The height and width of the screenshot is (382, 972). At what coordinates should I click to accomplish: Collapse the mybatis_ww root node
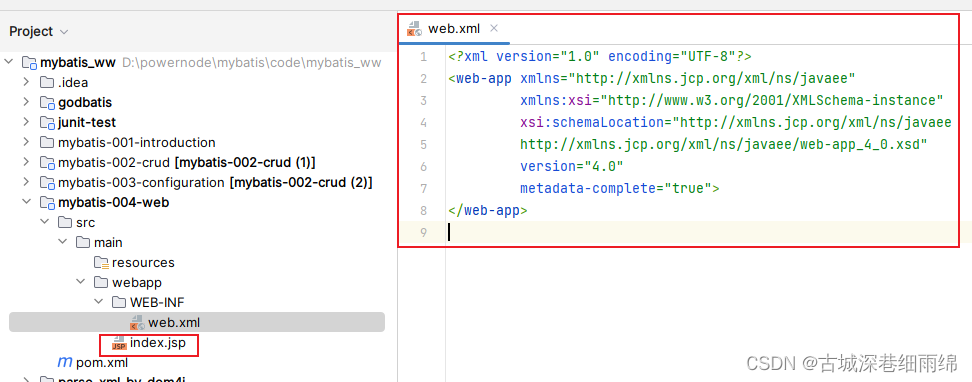point(9,63)
